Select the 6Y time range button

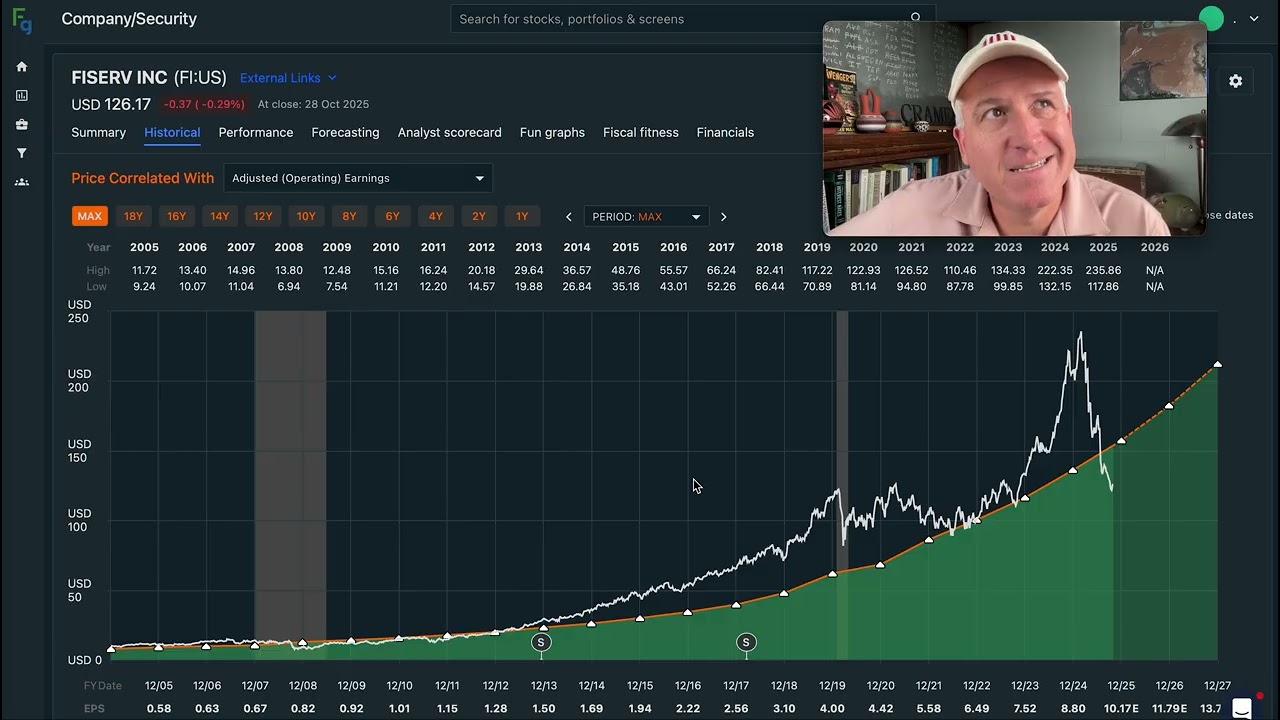[x=392, y=216]
